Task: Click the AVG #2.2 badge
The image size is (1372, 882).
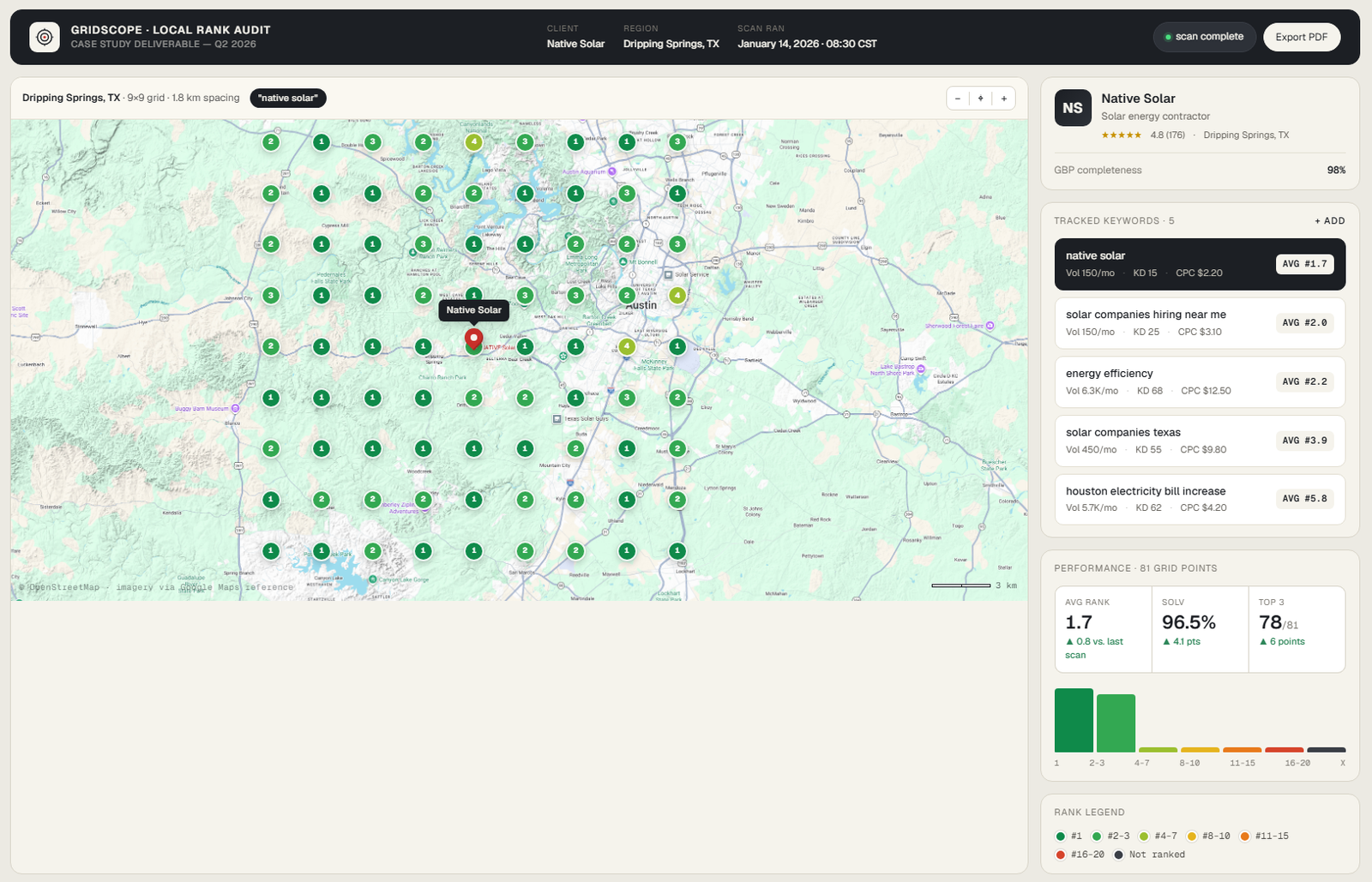Action: [1304, 381]
